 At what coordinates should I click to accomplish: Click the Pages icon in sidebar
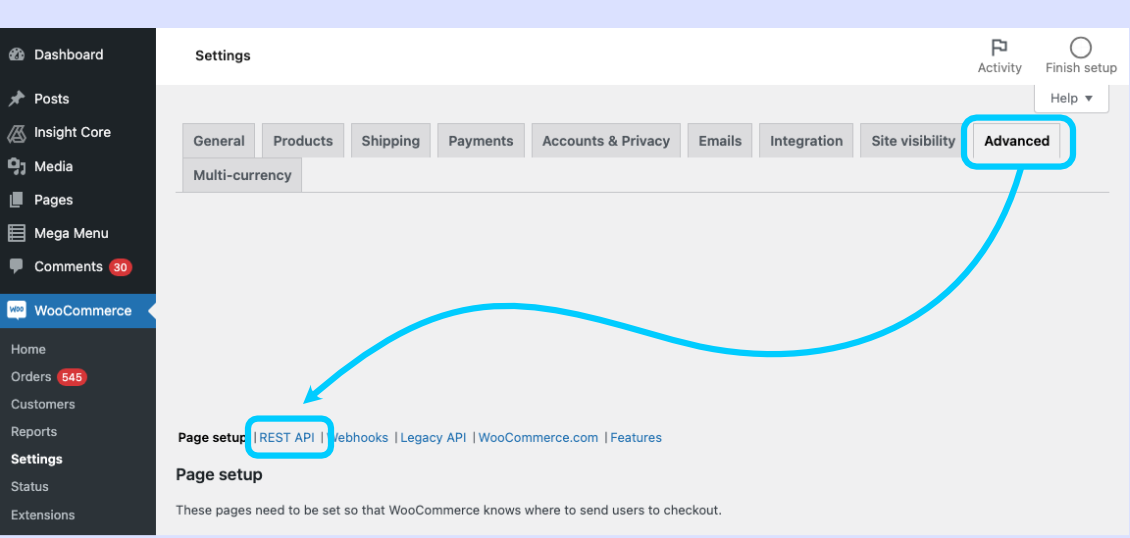(x=17, y=199)
